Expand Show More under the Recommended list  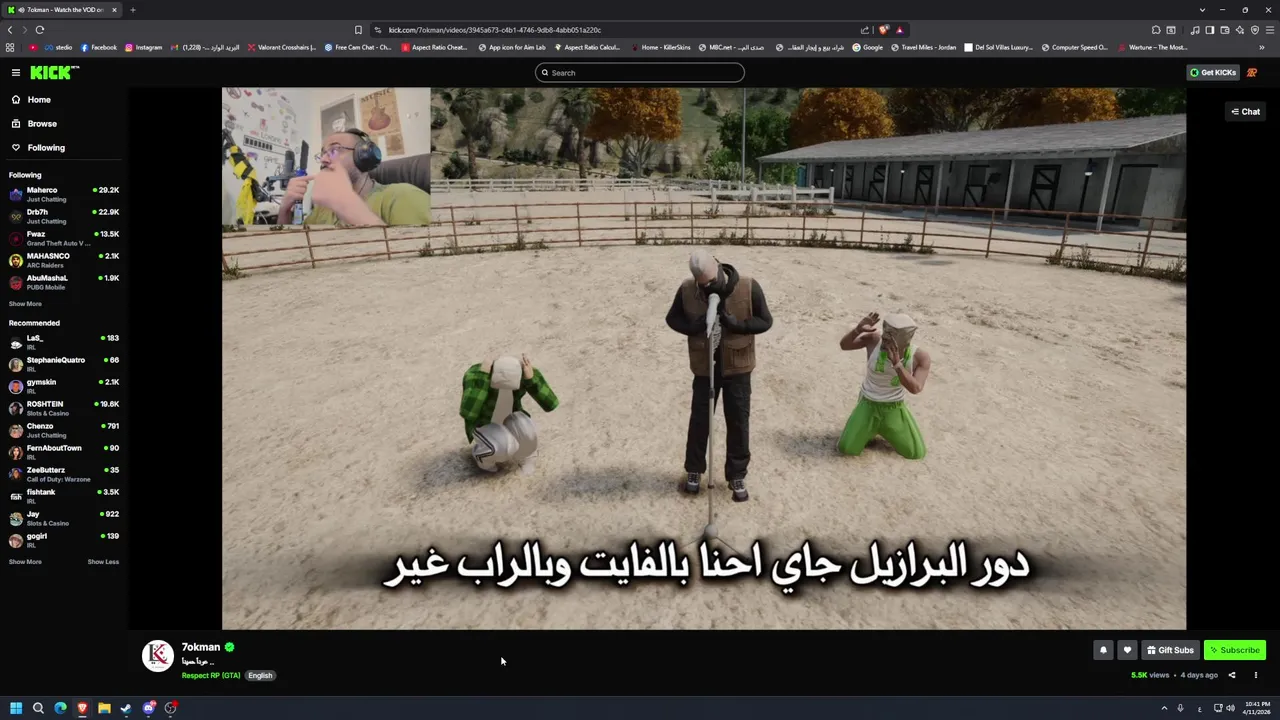25,562
